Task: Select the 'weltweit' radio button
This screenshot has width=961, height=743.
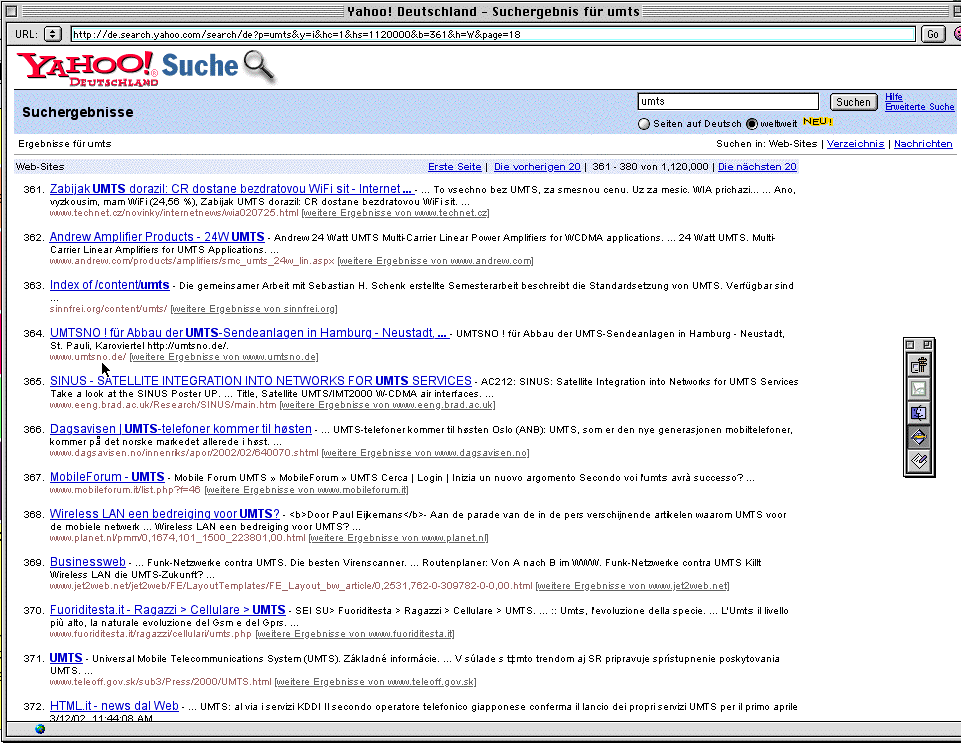Action: [751, 124]
